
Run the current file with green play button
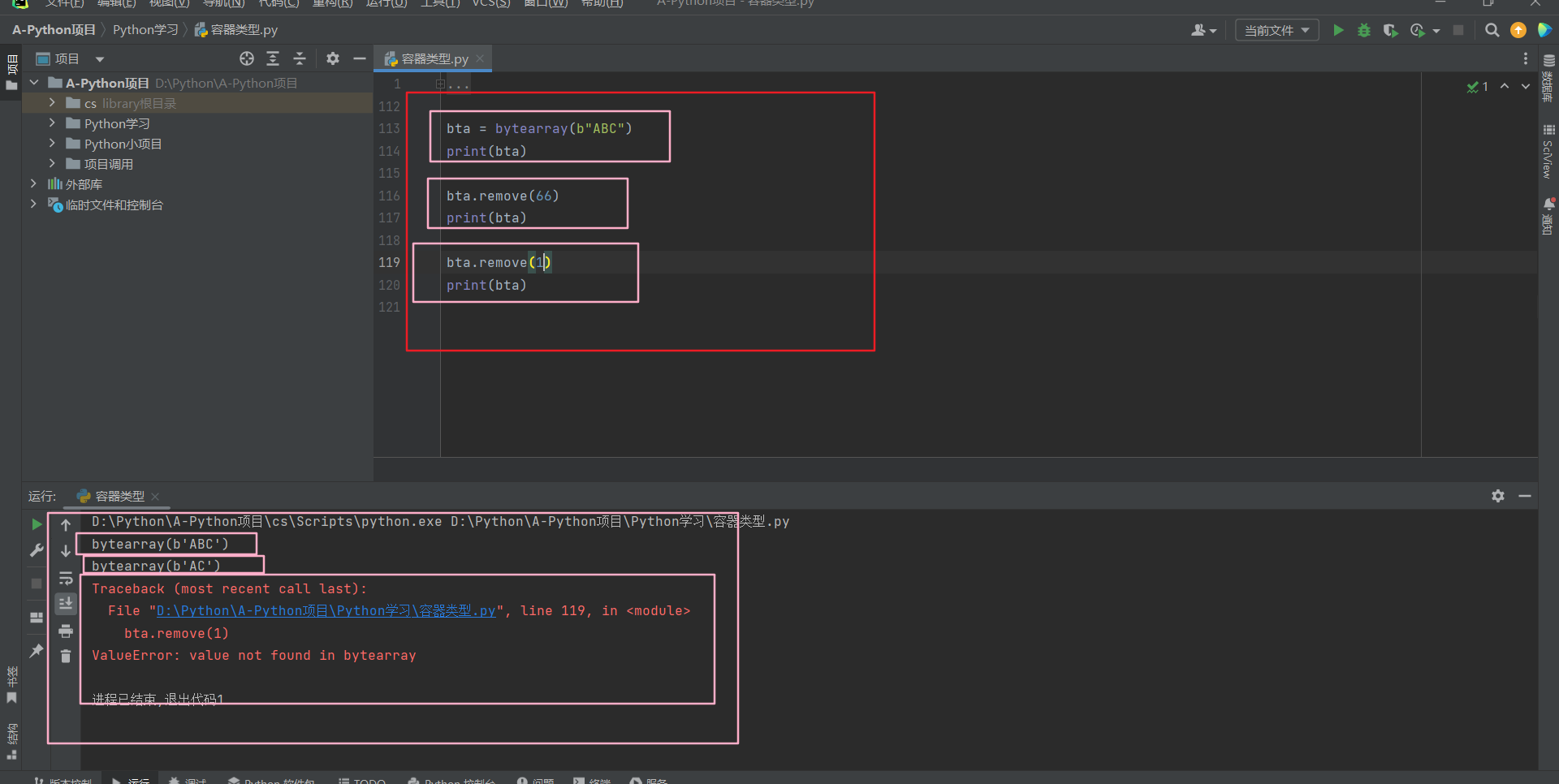pos(1338,31)
